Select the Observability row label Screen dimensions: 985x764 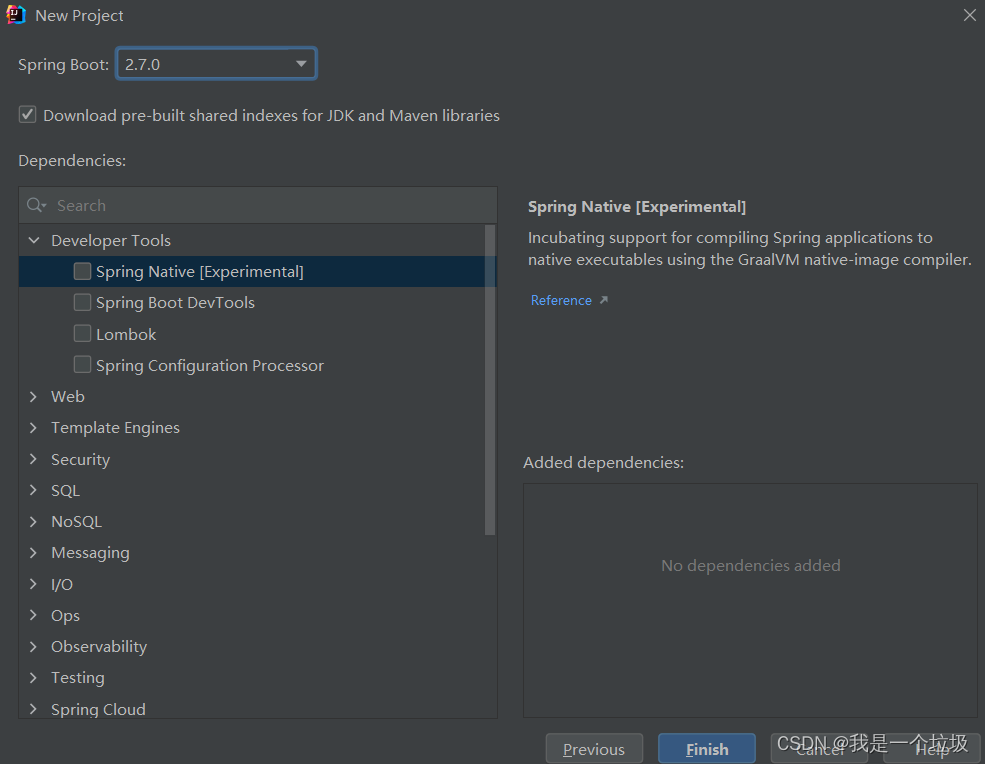(99, 647)
